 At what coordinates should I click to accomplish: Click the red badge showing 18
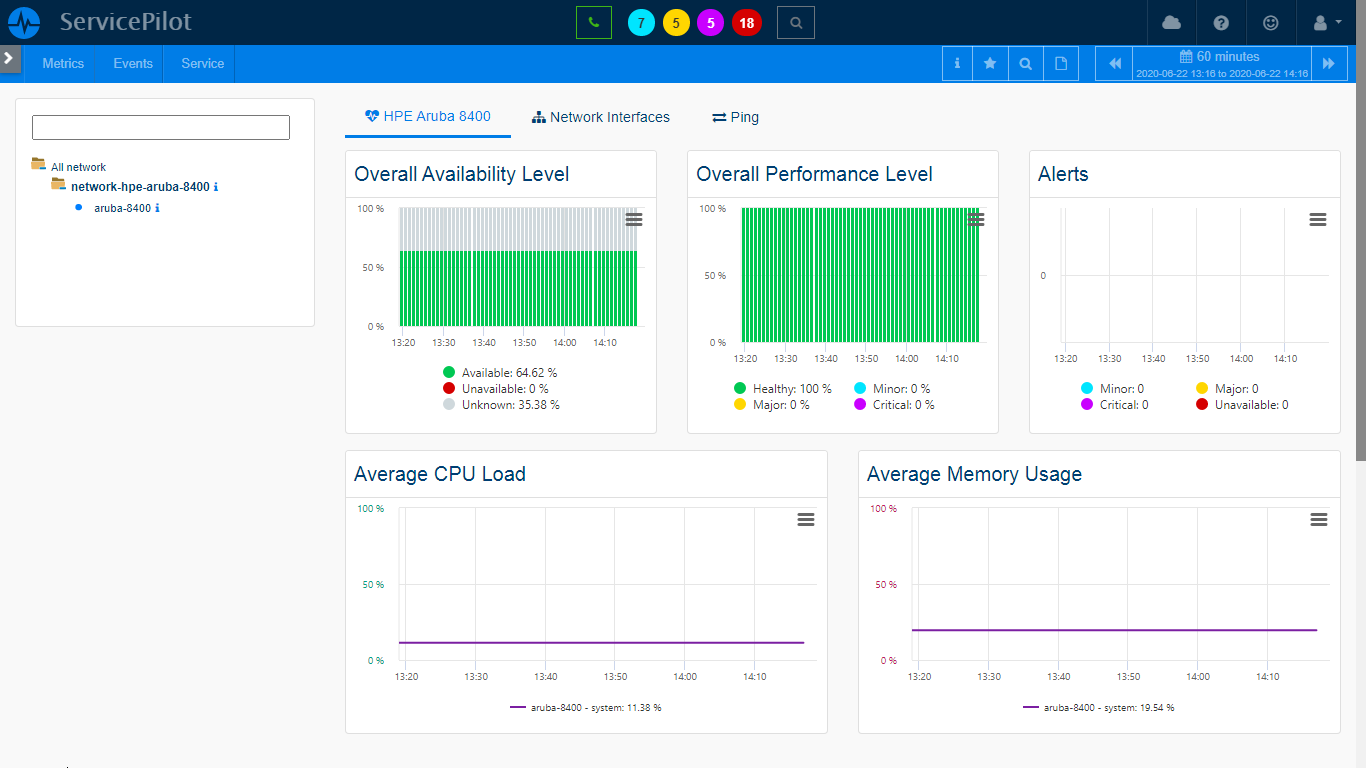[x=746, y=23]
